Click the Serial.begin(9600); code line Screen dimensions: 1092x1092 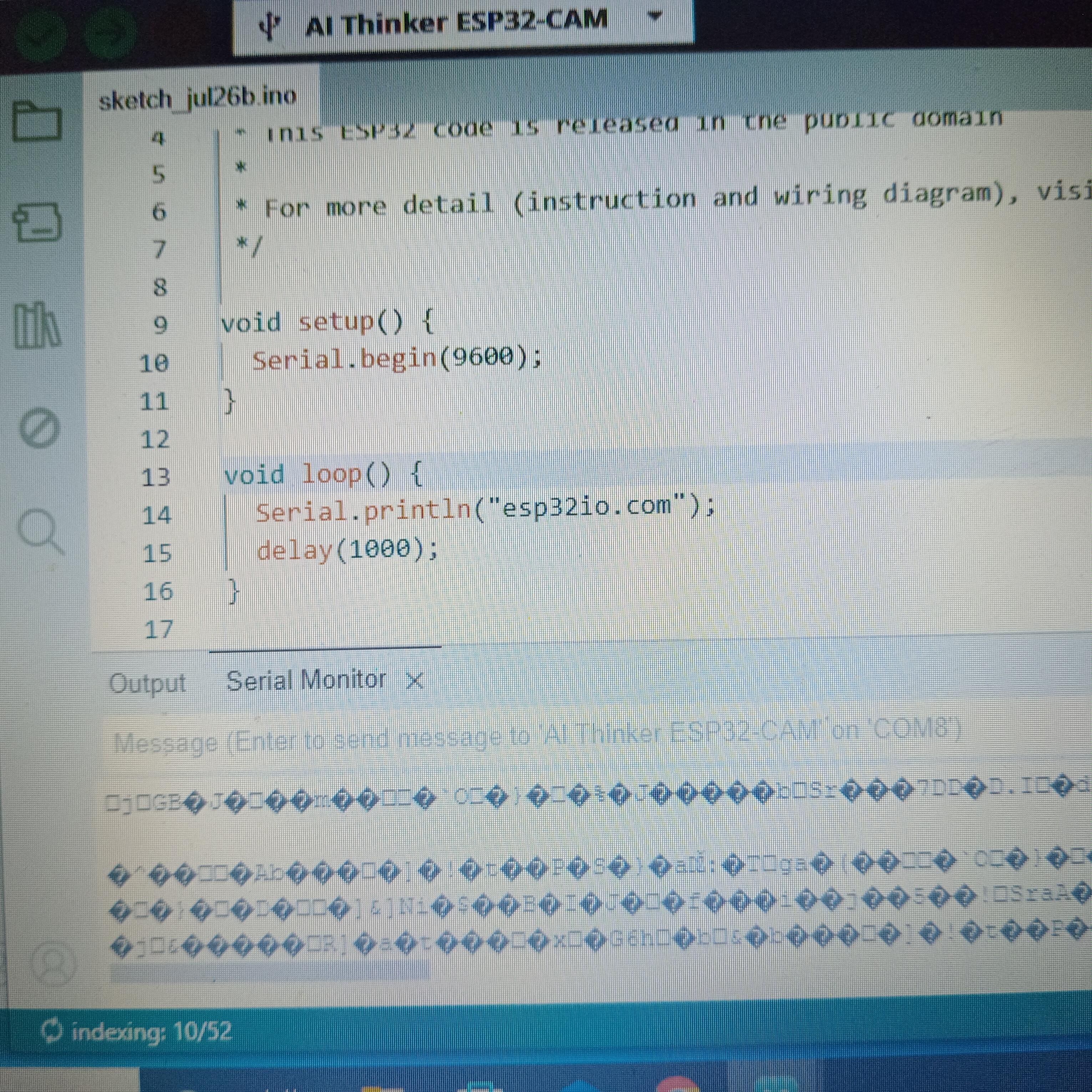point(397,359)
